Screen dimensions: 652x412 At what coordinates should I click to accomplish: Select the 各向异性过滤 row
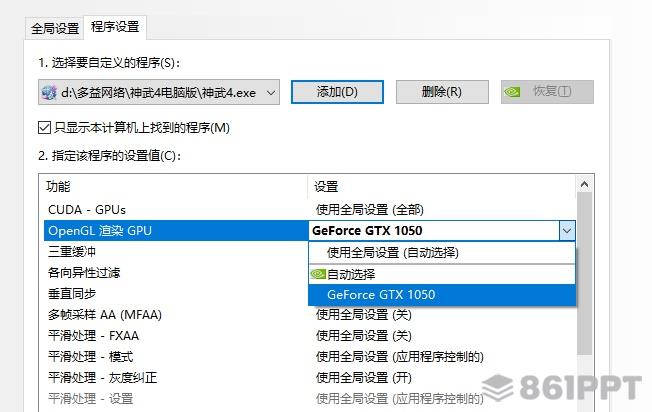tap(176, 273)
